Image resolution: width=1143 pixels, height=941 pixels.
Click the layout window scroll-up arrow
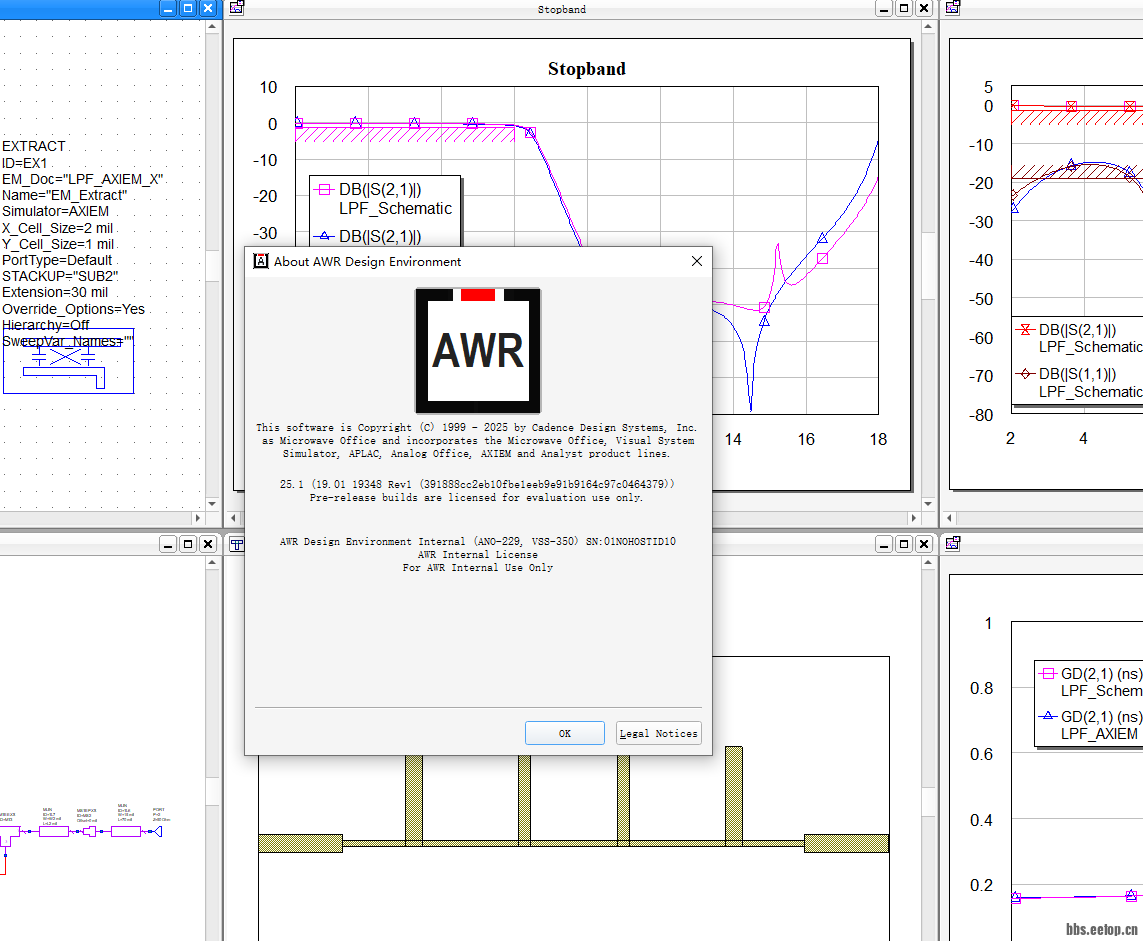point(928,563)
